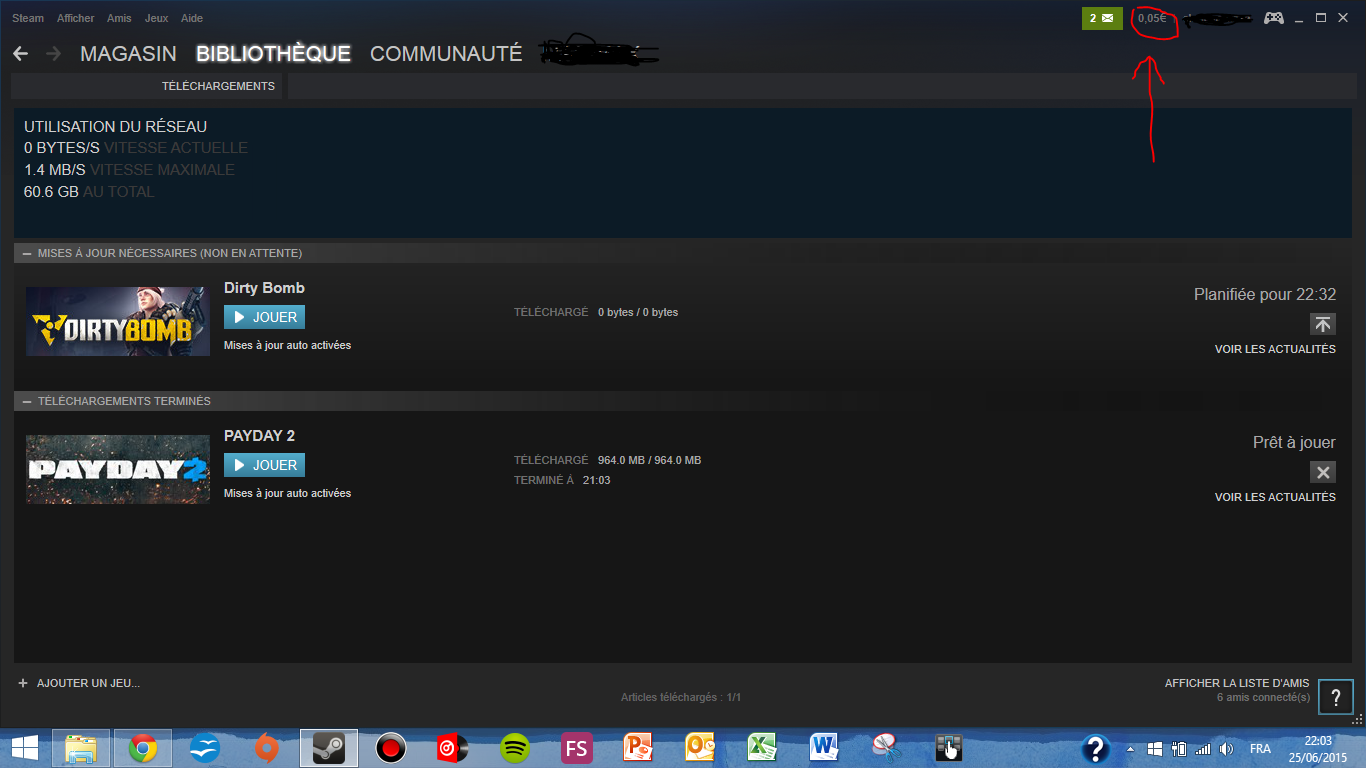Open Spotify from the taskbar
1366x768 pixels.
click(514, 747)
